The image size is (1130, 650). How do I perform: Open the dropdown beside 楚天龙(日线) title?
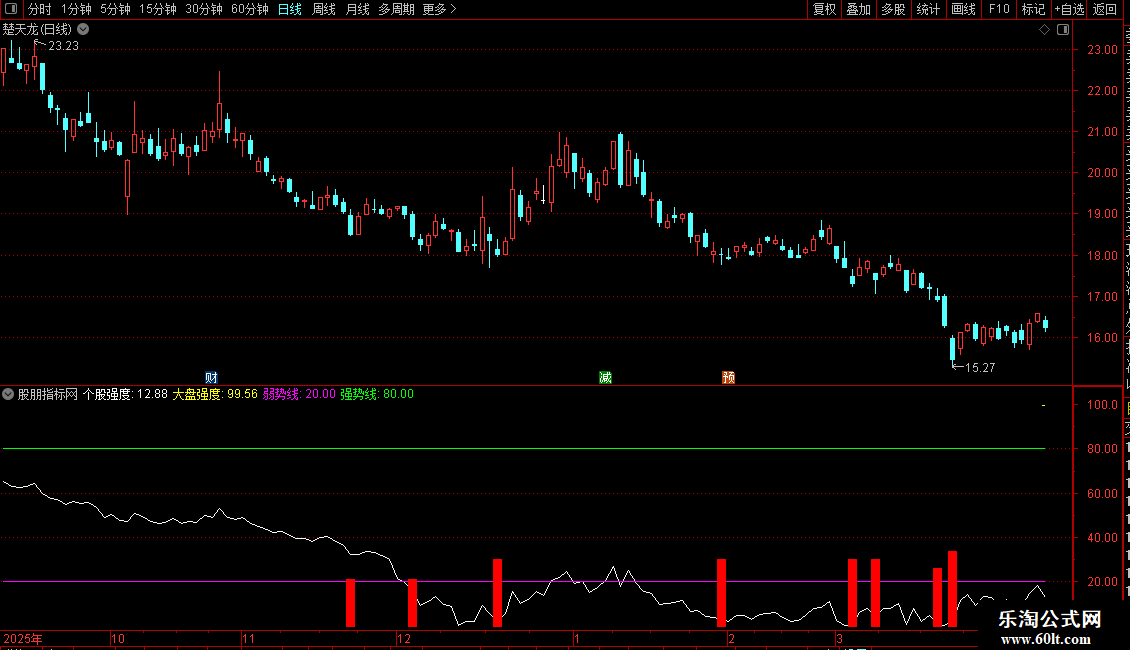pos(84,30)
